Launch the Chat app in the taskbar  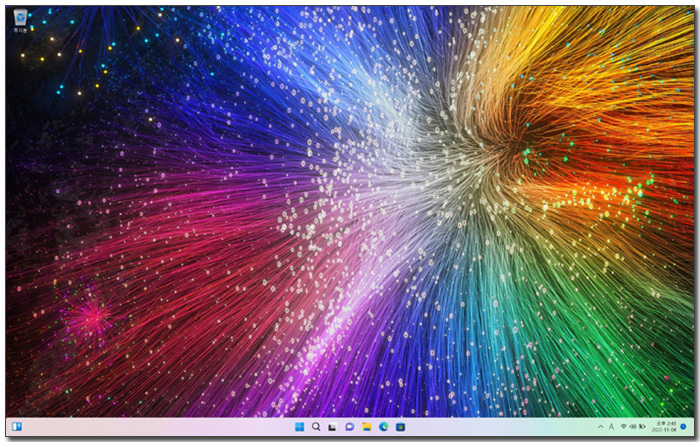pos(350,427)
